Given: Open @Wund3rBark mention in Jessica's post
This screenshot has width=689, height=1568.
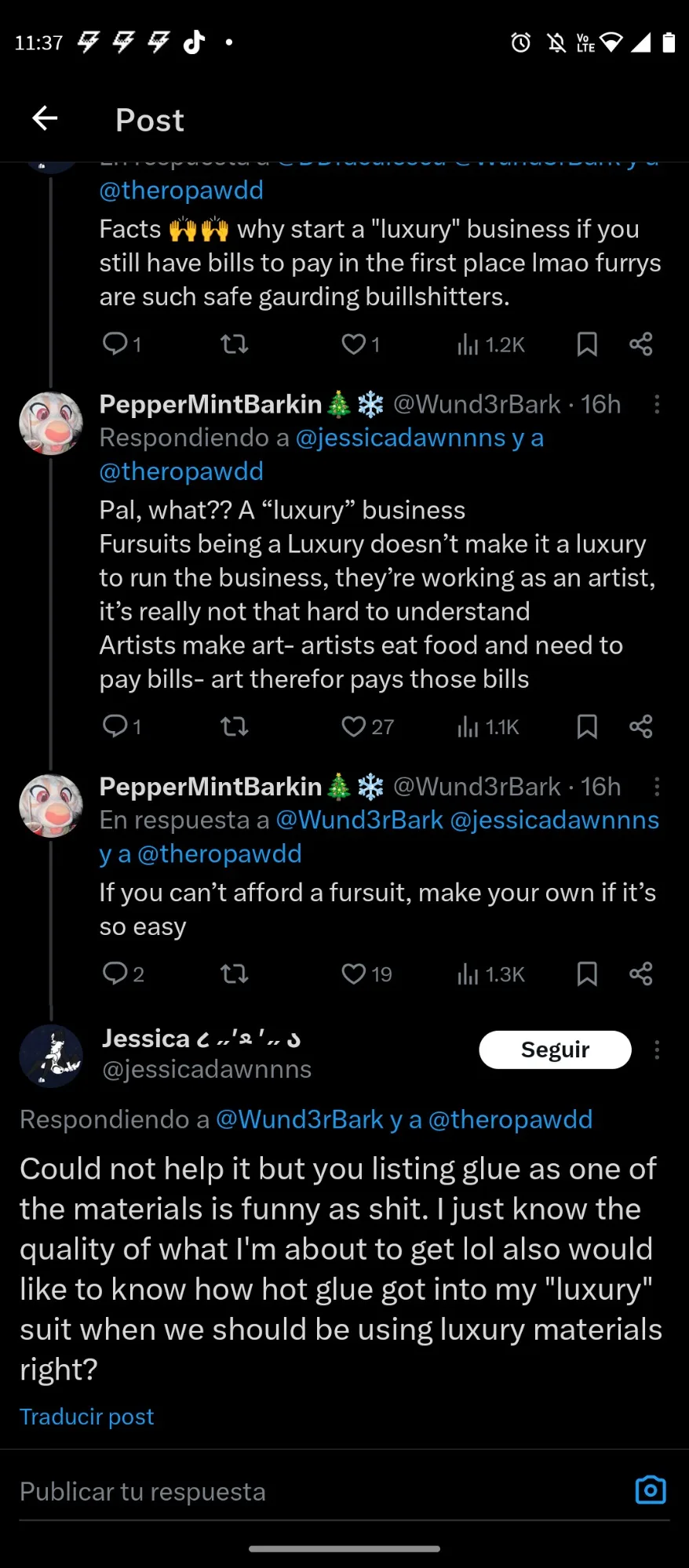Looking at the screenshot, I should (299, 1119).
